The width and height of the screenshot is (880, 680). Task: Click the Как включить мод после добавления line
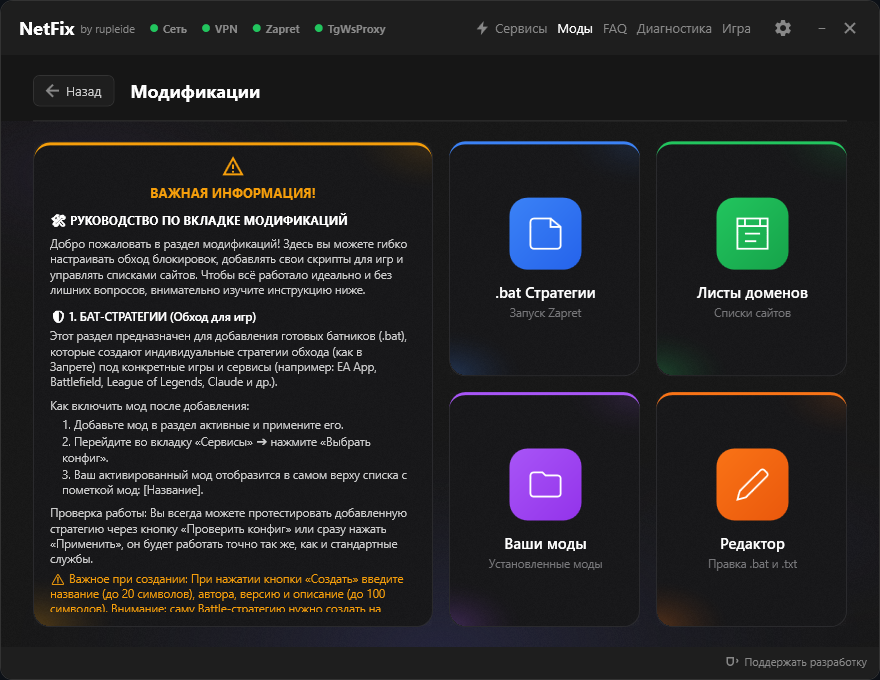pos(150,406)
